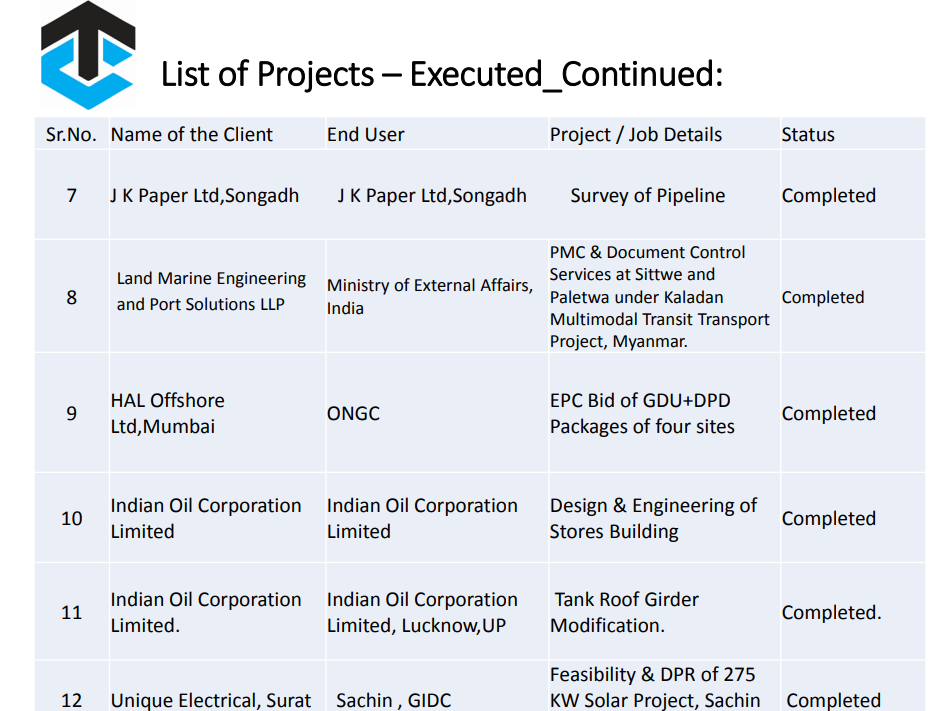Click the End User column header
This screenshot has height=711, width=951.
click(366, 135)
